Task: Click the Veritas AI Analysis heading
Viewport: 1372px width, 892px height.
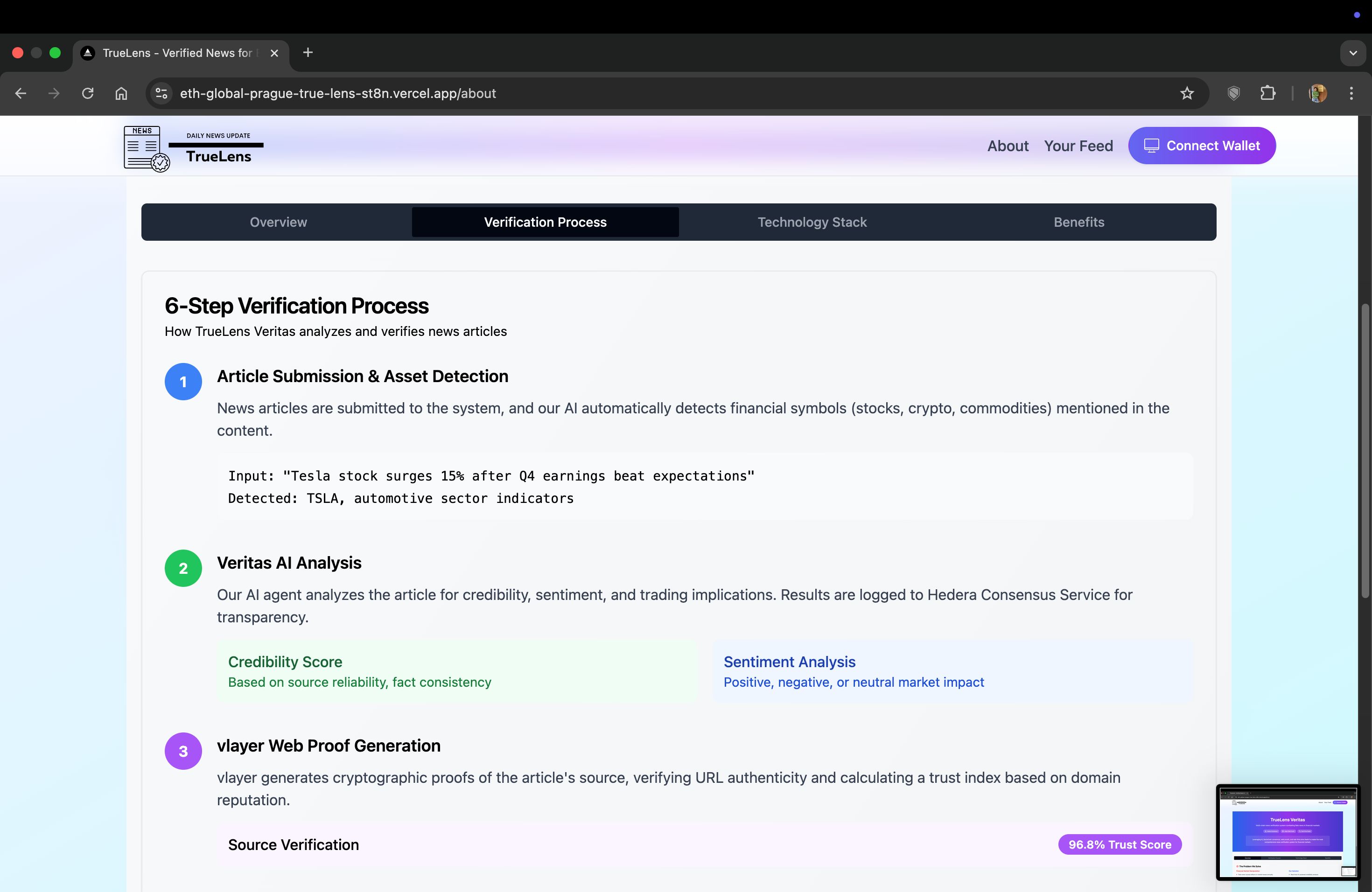Action: [289, 563]
